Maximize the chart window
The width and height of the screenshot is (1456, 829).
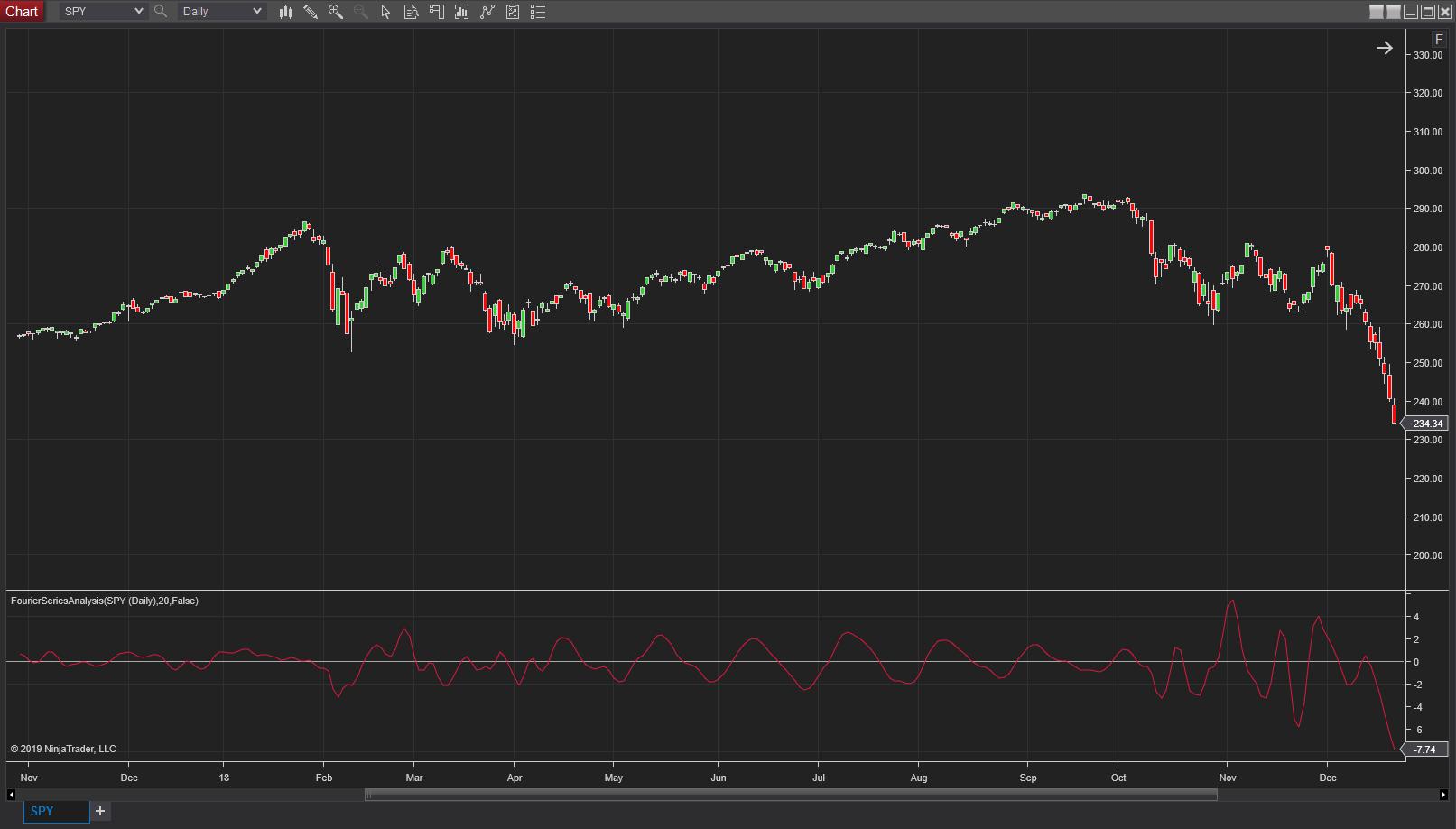1428,12
